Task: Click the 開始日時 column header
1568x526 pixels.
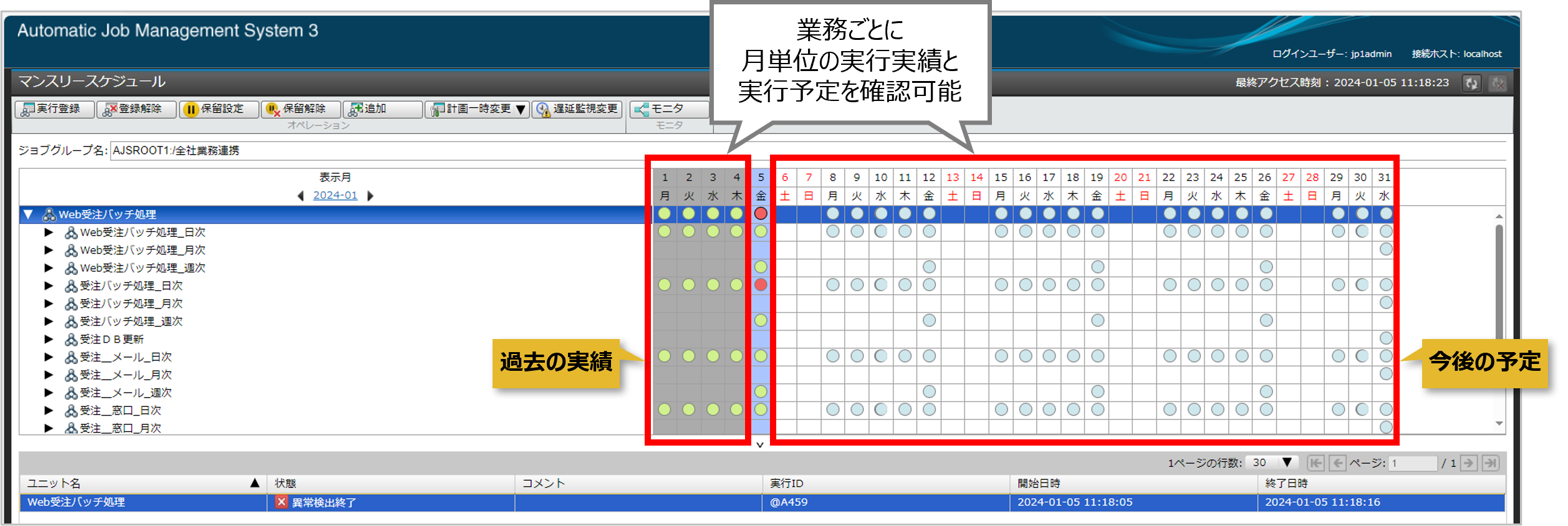Action: (1133, 484)
